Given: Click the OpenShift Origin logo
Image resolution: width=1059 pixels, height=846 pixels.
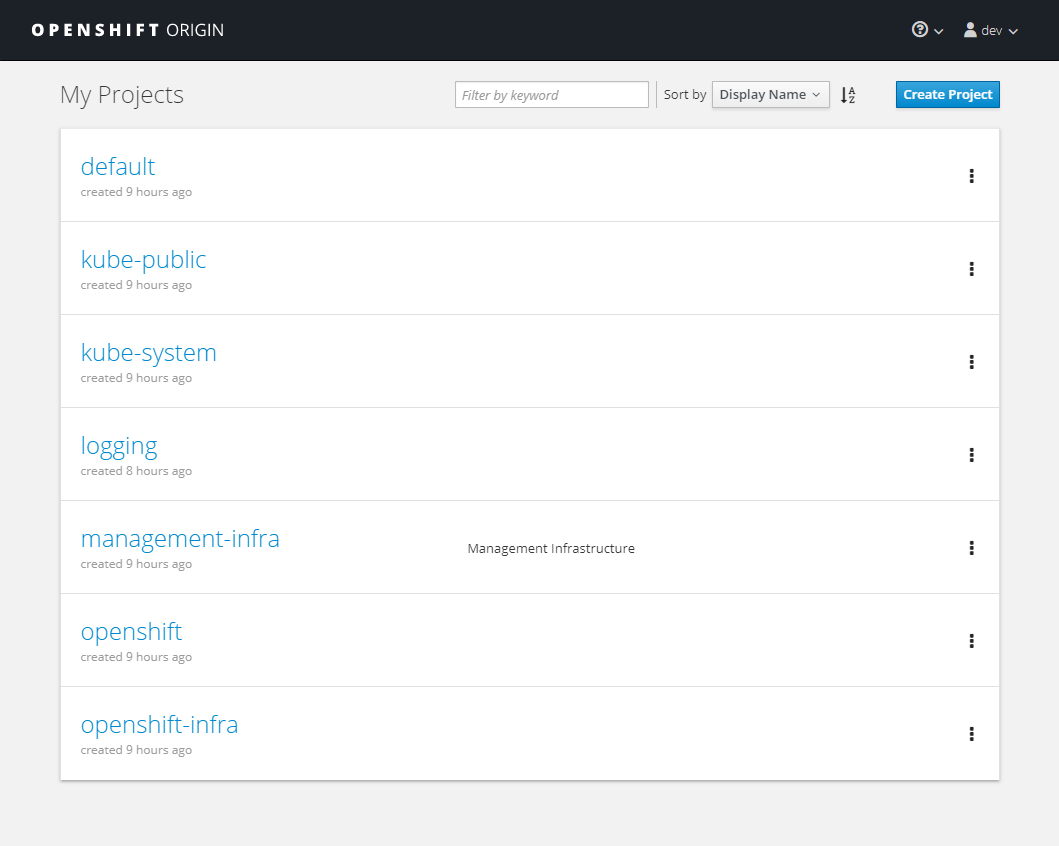Looking at the screenshot, I should click(x=128, y=30).
